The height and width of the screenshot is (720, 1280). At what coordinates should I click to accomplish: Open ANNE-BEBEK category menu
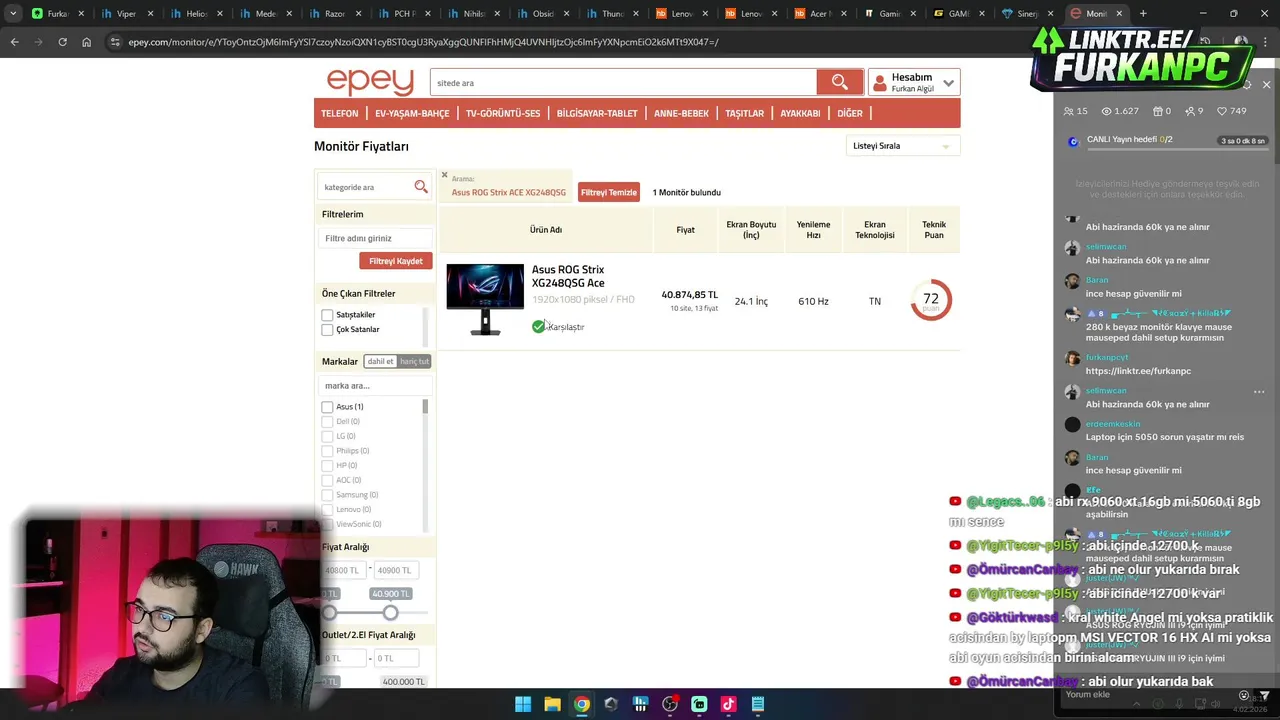click(x=681, y=113)
